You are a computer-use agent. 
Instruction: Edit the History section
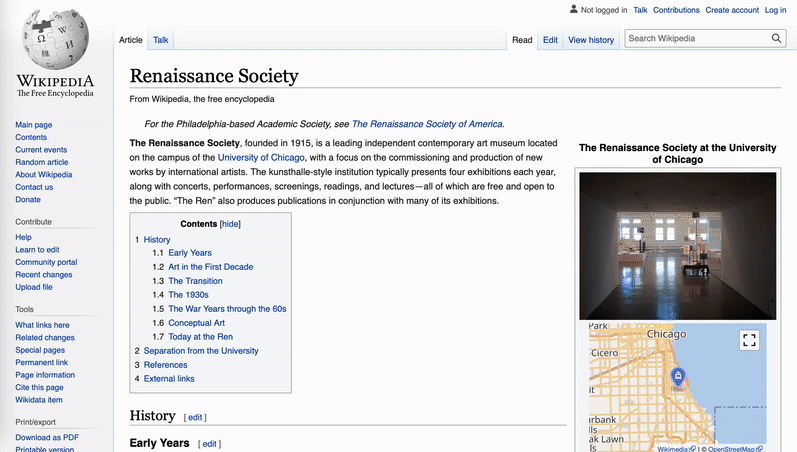195,417
